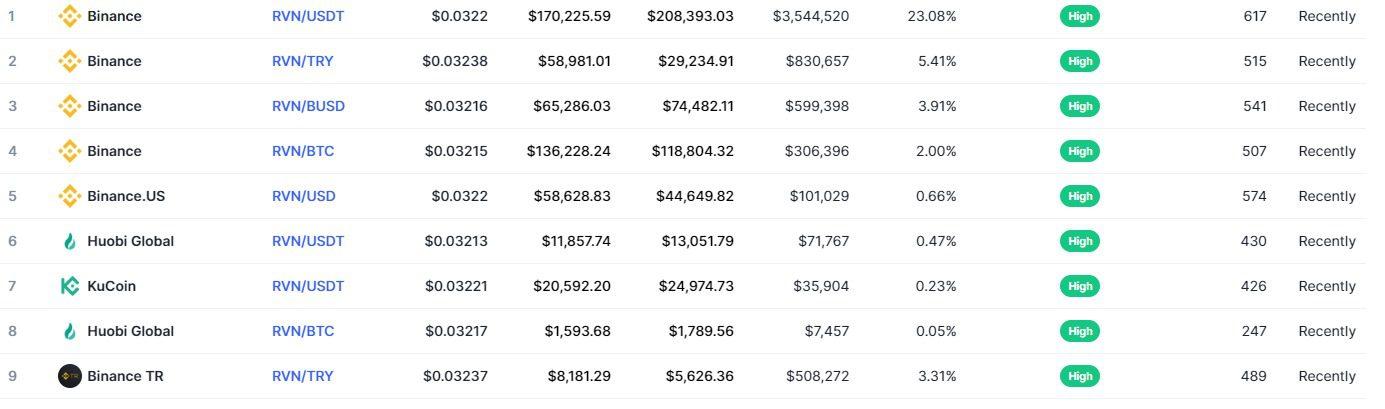Click the Binance.US logo icon

point(69,196)
